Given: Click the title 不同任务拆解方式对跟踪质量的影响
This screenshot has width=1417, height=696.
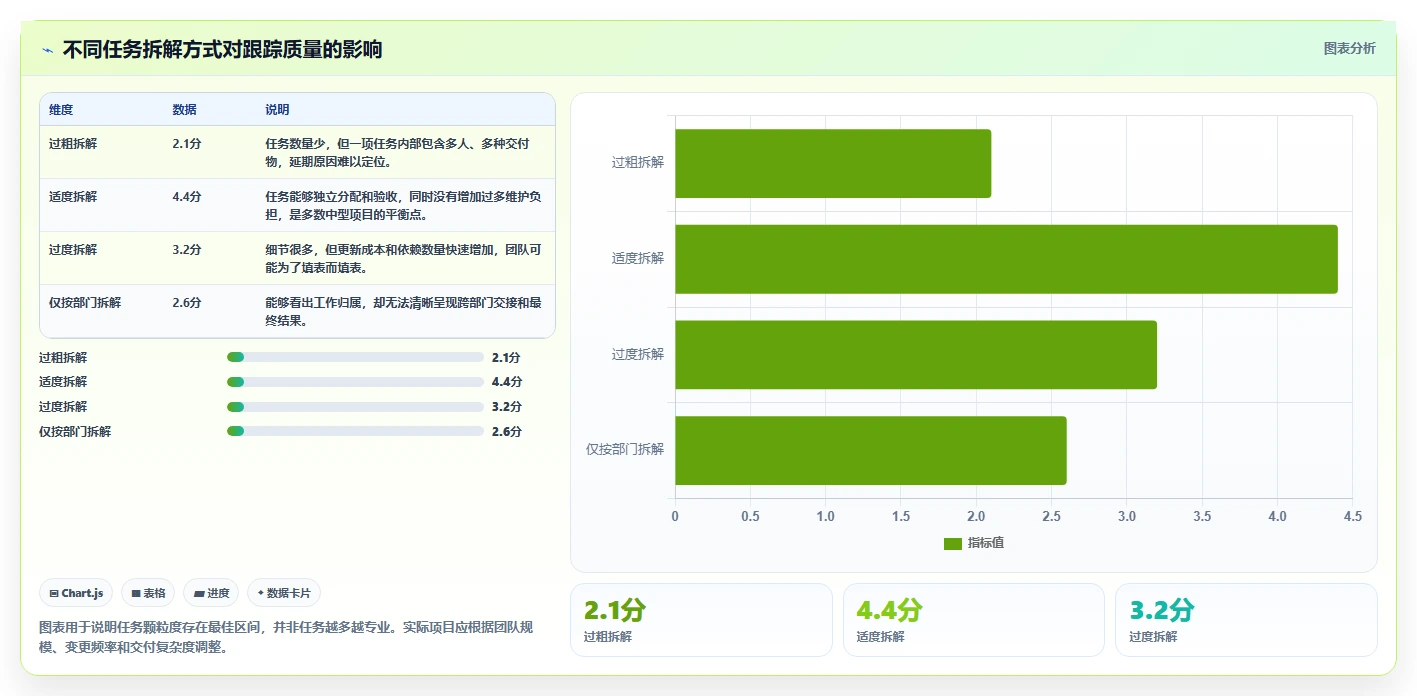Looking at the screenshot, I should point(222,50).
